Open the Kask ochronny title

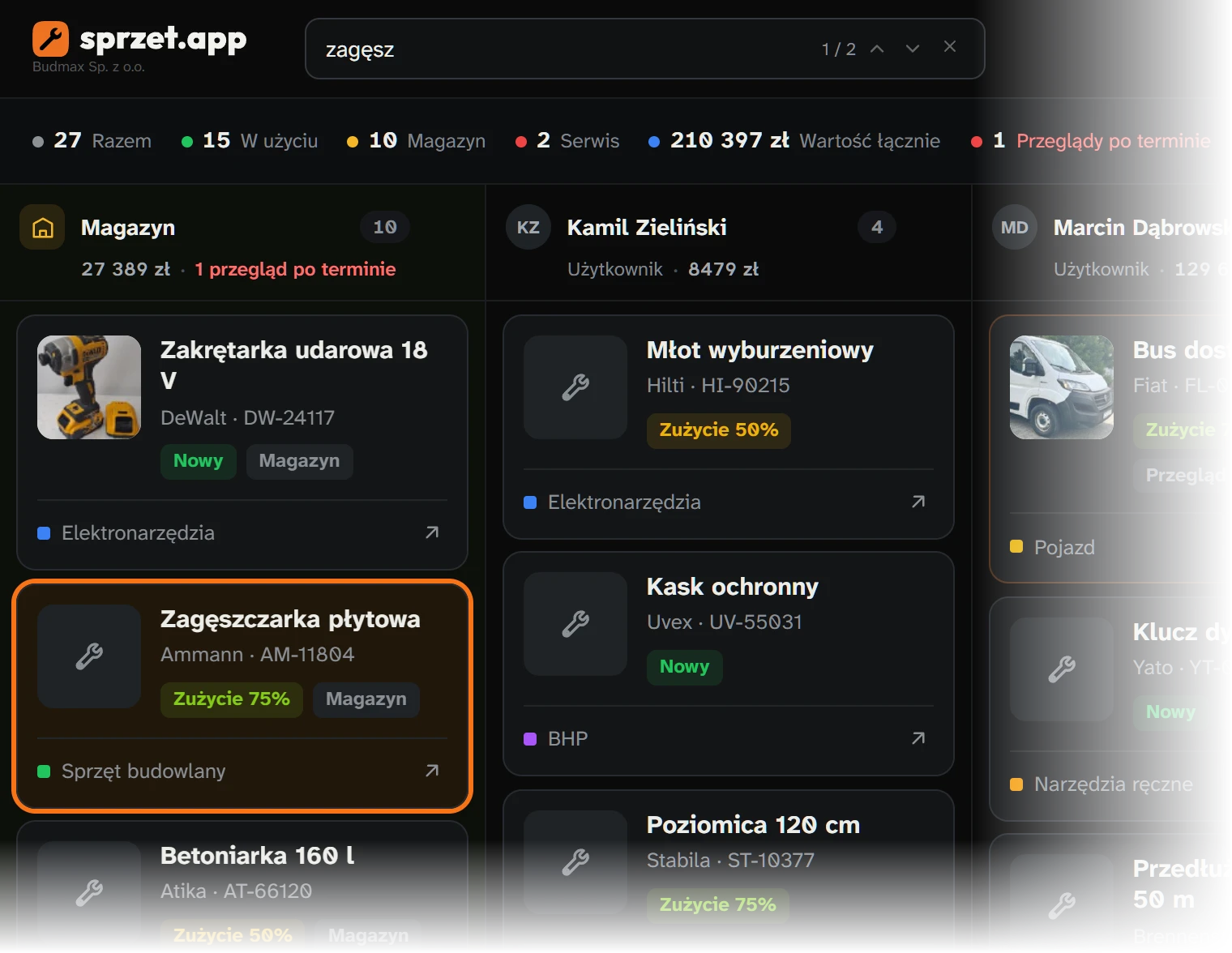tap(733, 587)
